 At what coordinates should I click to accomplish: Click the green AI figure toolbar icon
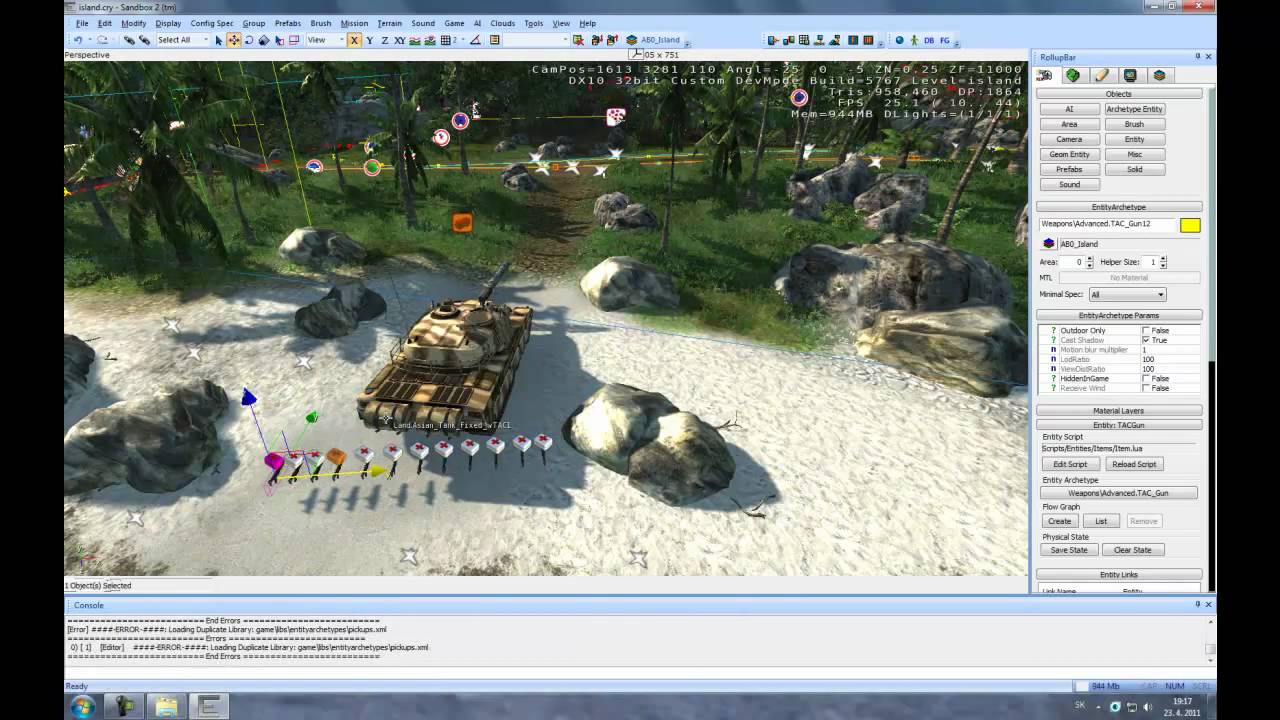pos(914,40)
